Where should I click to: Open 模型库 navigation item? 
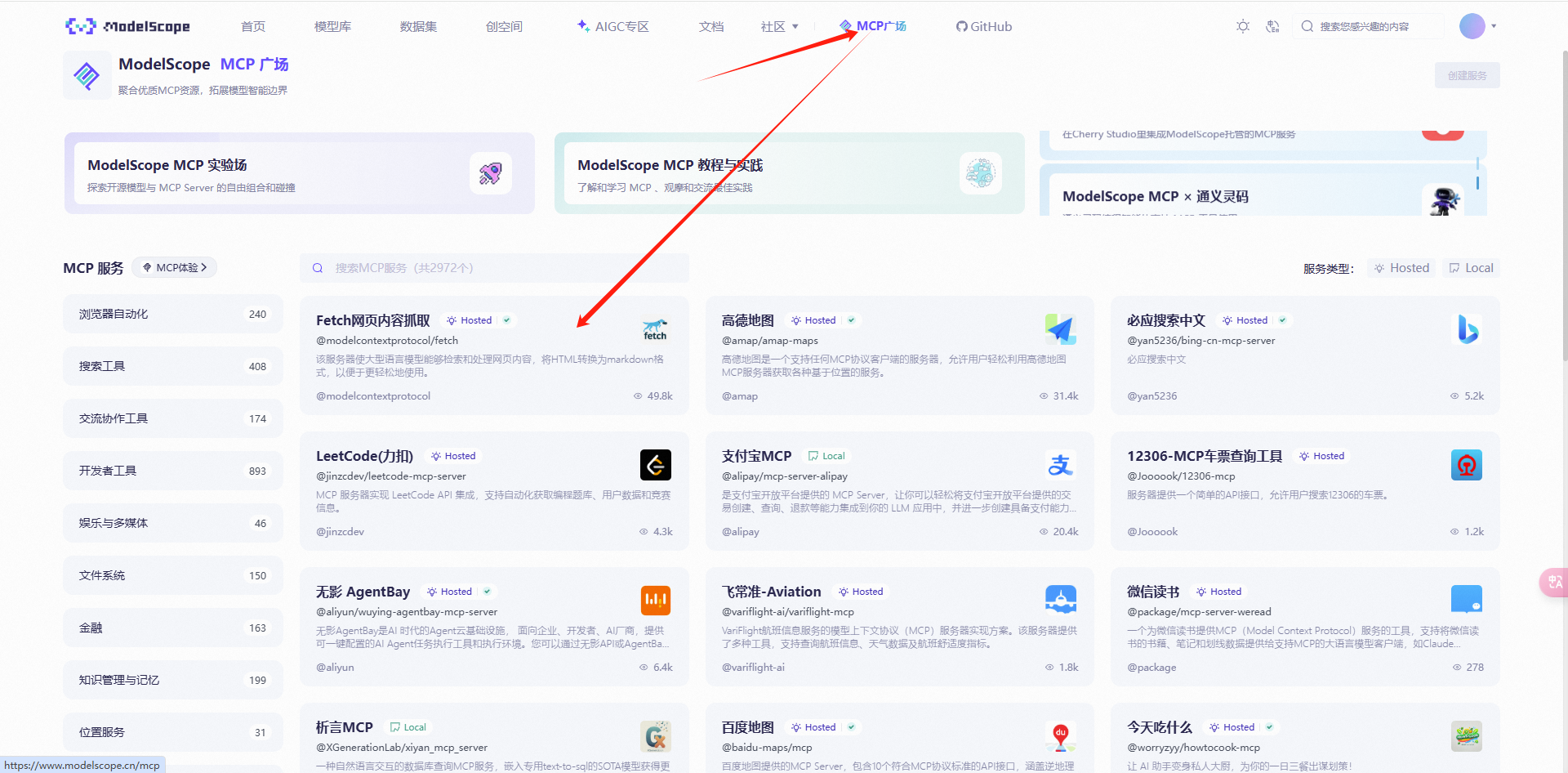click(333, 26)
